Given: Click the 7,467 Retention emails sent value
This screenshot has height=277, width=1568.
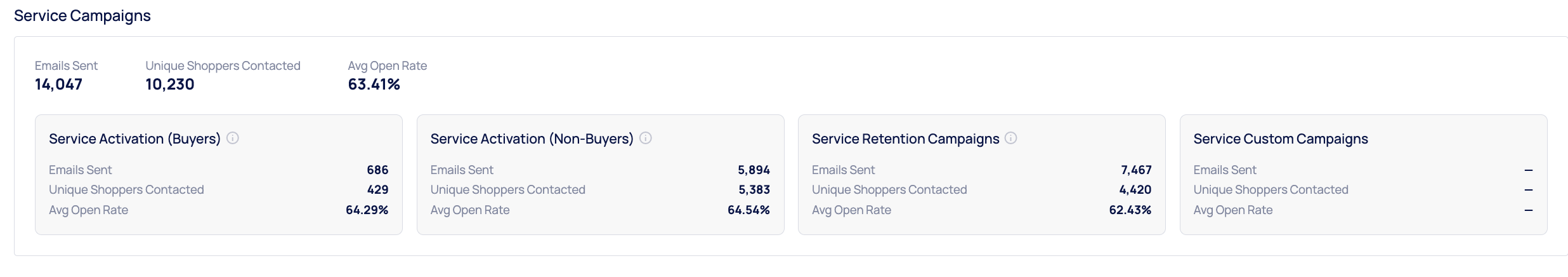Looking at the screenshot, I should pyautogui.click(x=1136, y=170).
